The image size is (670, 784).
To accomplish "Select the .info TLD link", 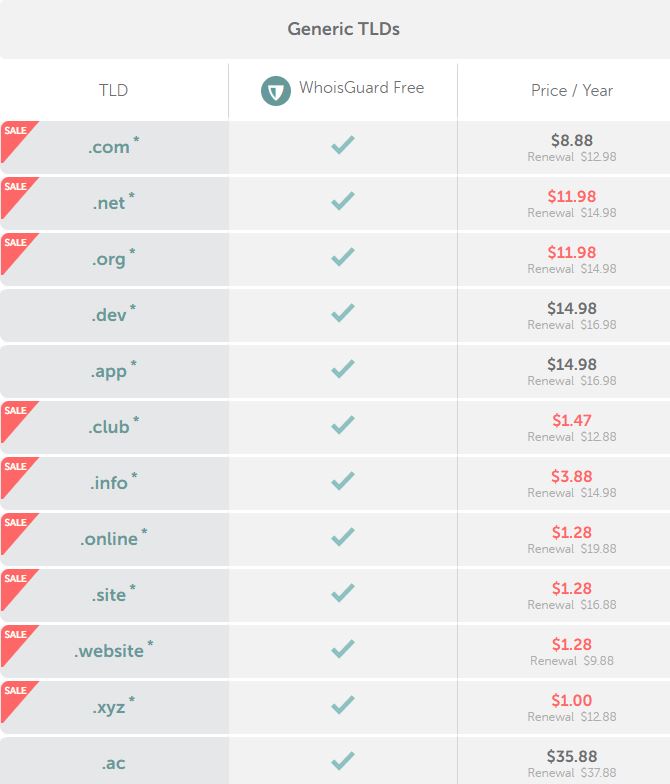I will (108, 483).
